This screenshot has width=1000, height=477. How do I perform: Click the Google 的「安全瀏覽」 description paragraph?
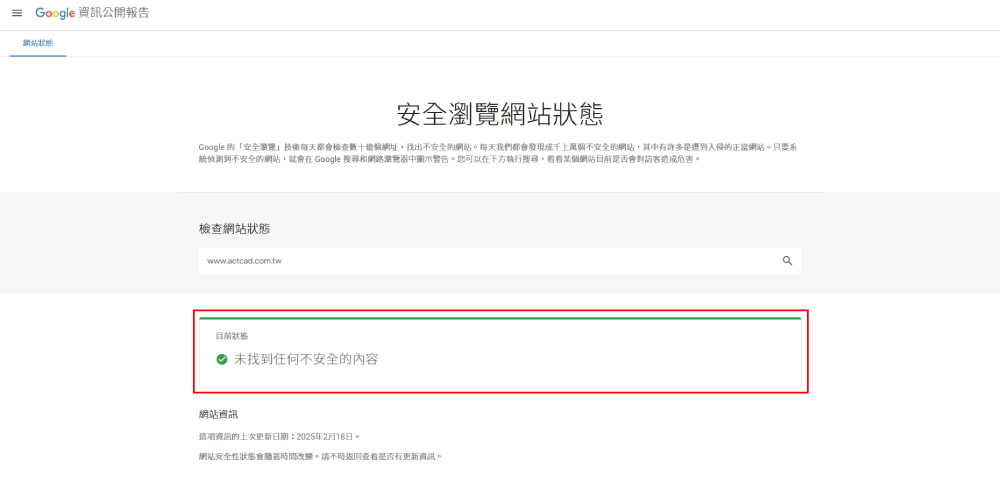(x=498, y=153)
